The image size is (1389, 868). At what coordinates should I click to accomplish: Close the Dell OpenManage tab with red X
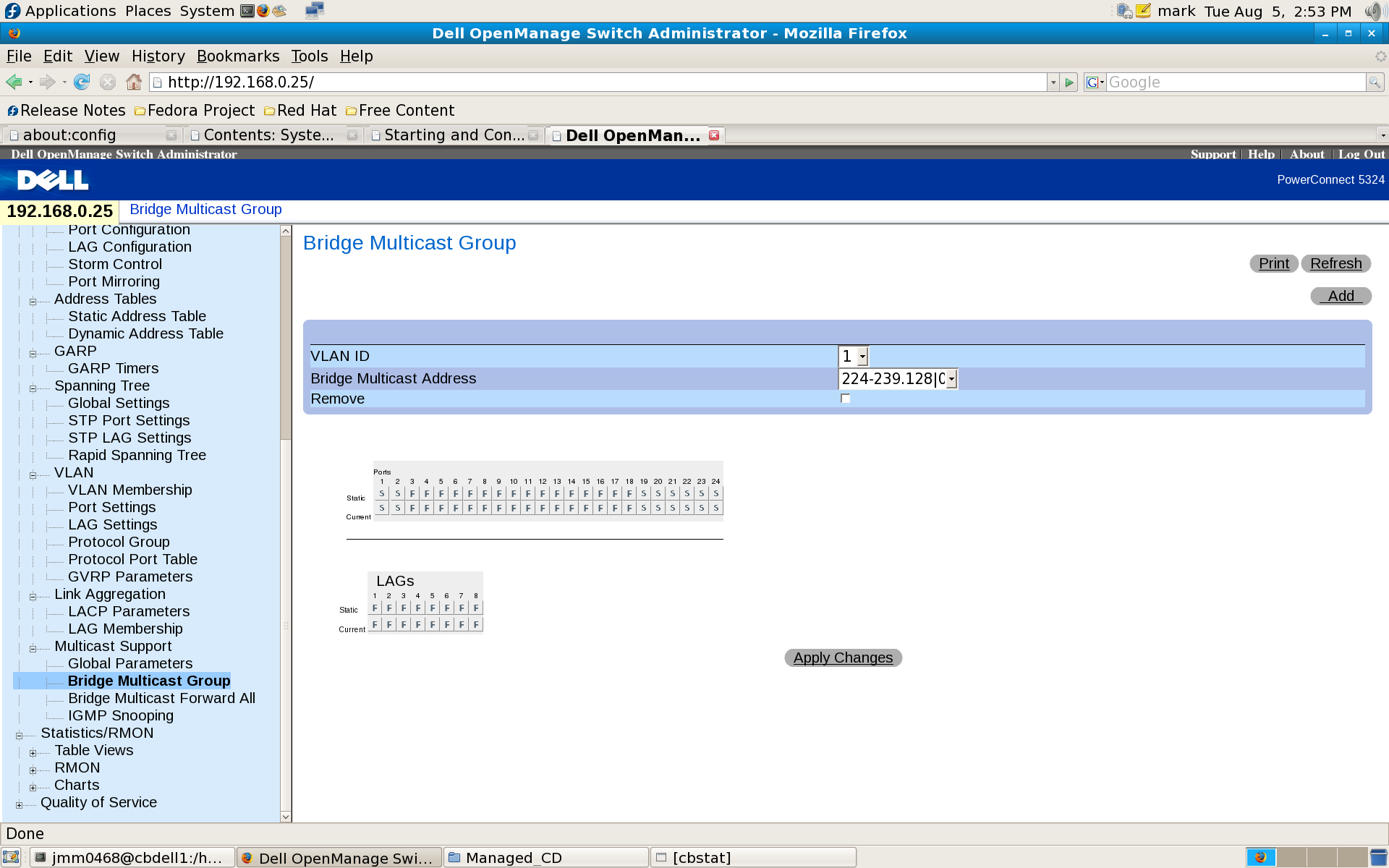pos(714,135)
